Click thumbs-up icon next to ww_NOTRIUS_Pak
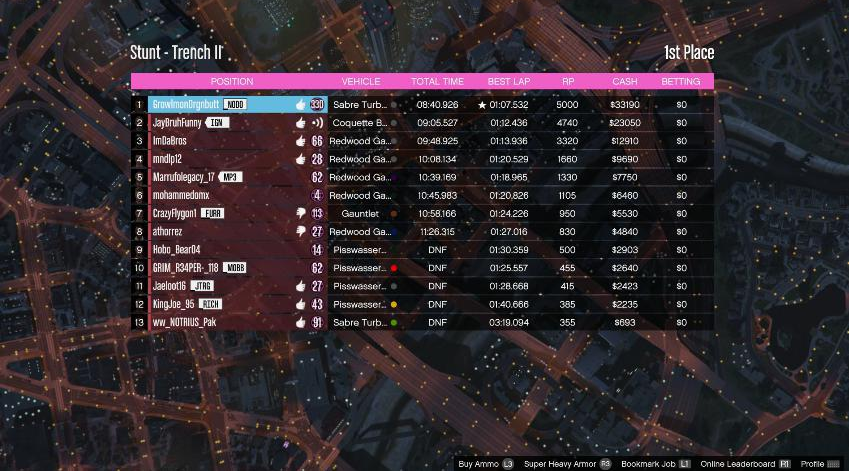The image size is (849, 471). [x=301, y=323]
